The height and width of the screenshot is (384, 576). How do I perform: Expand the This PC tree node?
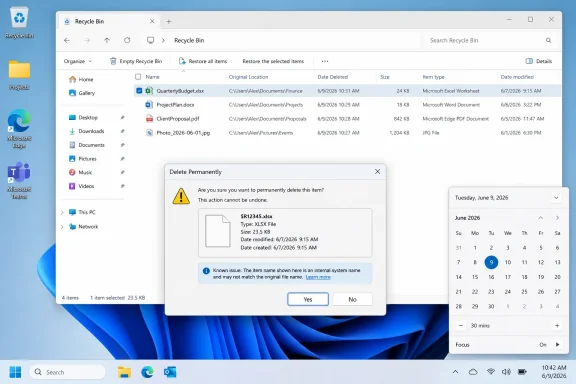pyautogui.click(x=62, y=212)
